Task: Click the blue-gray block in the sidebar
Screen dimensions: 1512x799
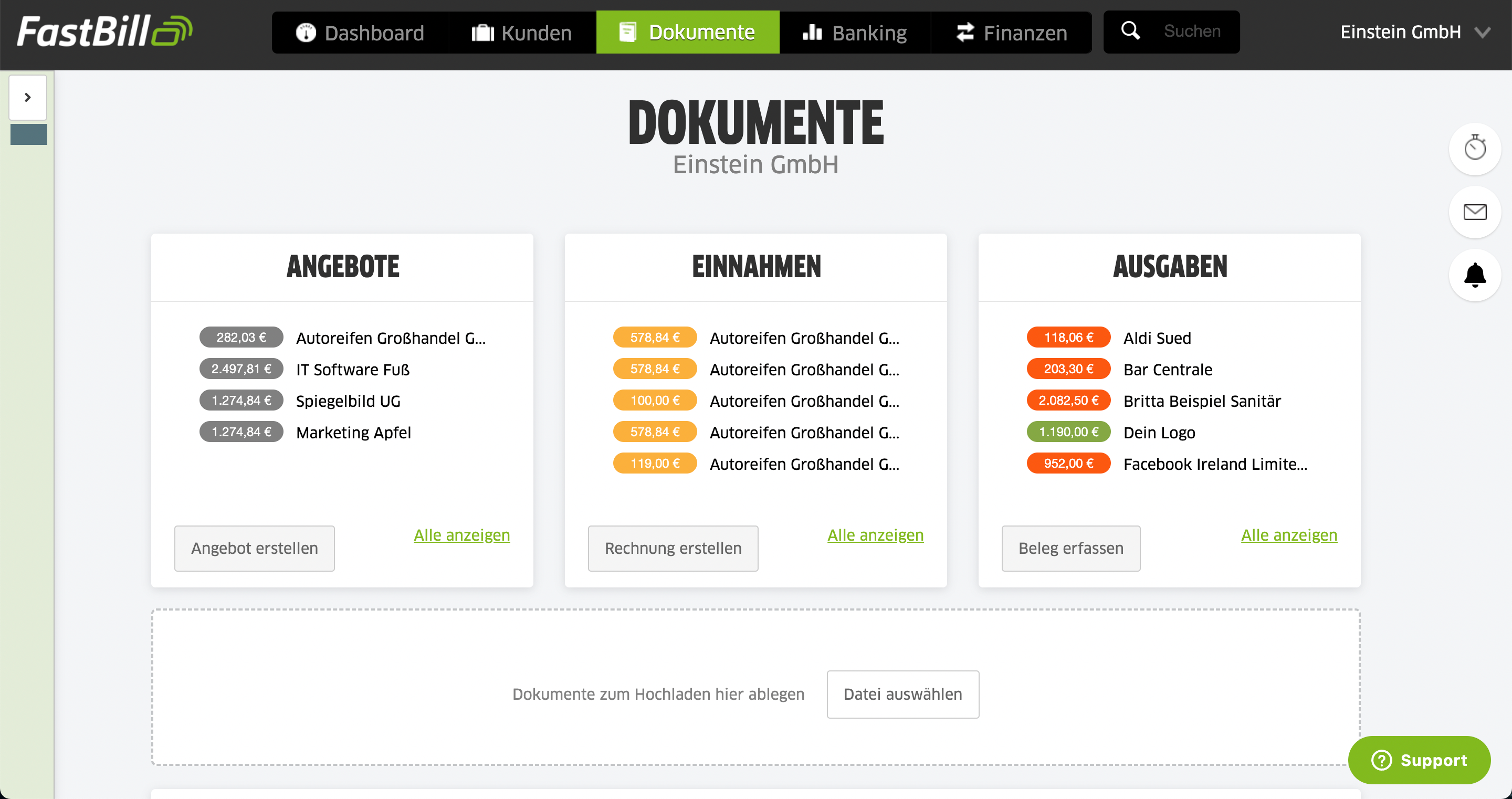Action: [29, 134]
